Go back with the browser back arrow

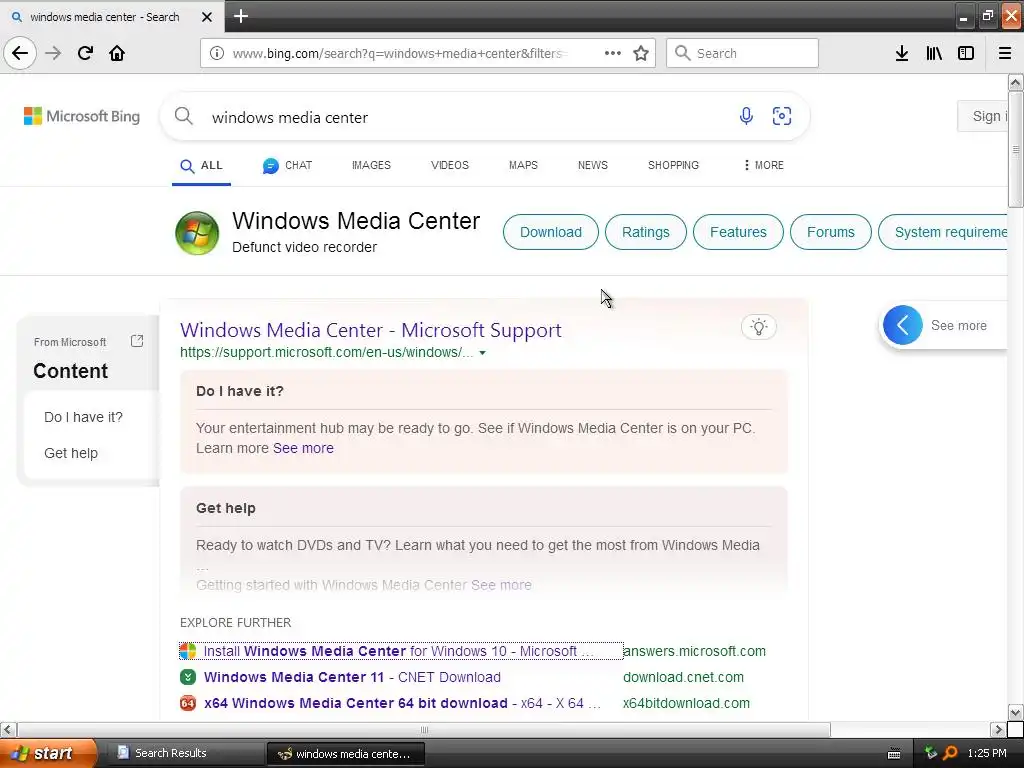pyautogui.click(x=20, y=53)
